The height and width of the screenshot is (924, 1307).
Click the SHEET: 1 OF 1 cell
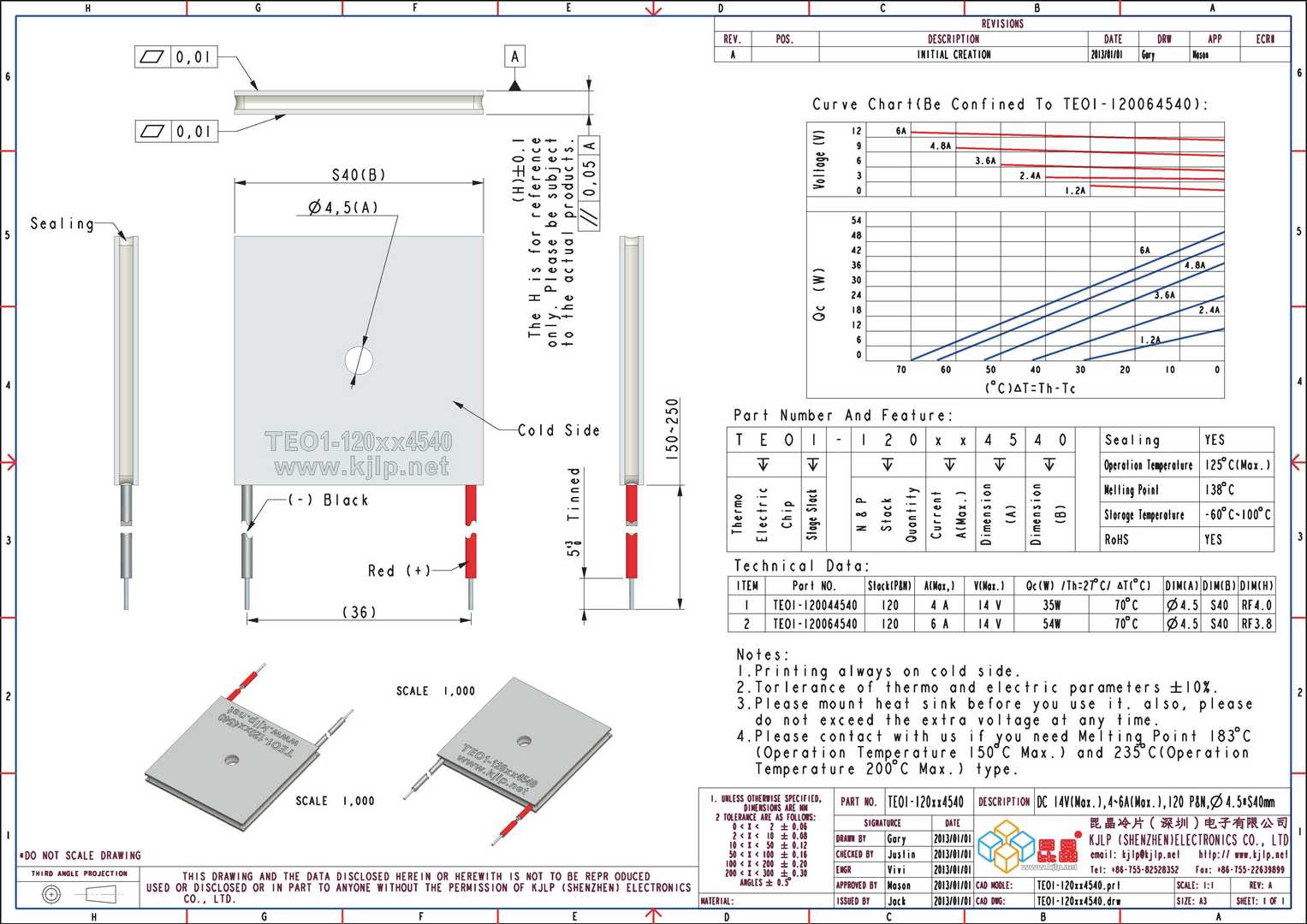1260,901
